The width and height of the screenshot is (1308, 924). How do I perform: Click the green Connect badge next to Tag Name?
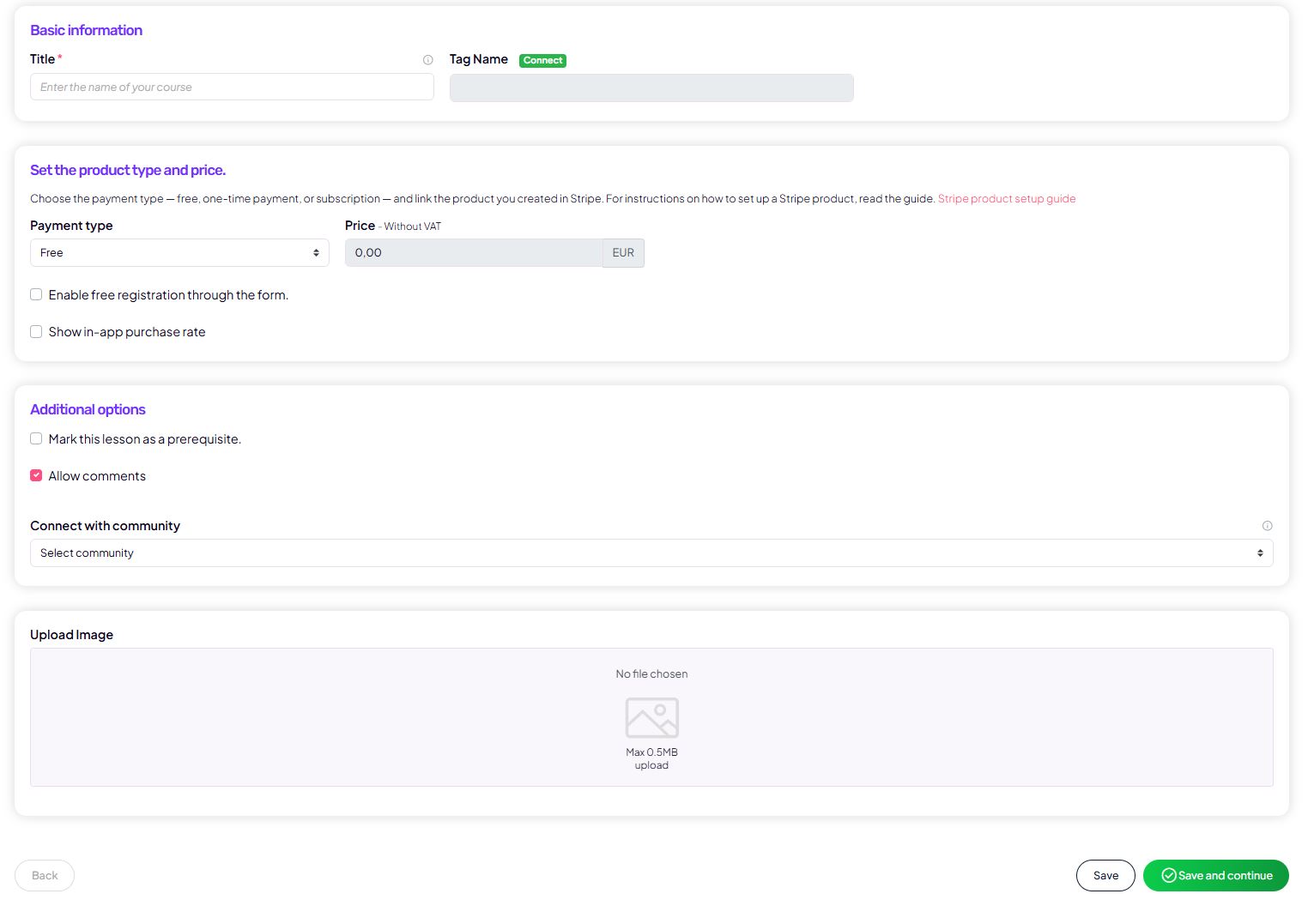[x=542, y=60]
